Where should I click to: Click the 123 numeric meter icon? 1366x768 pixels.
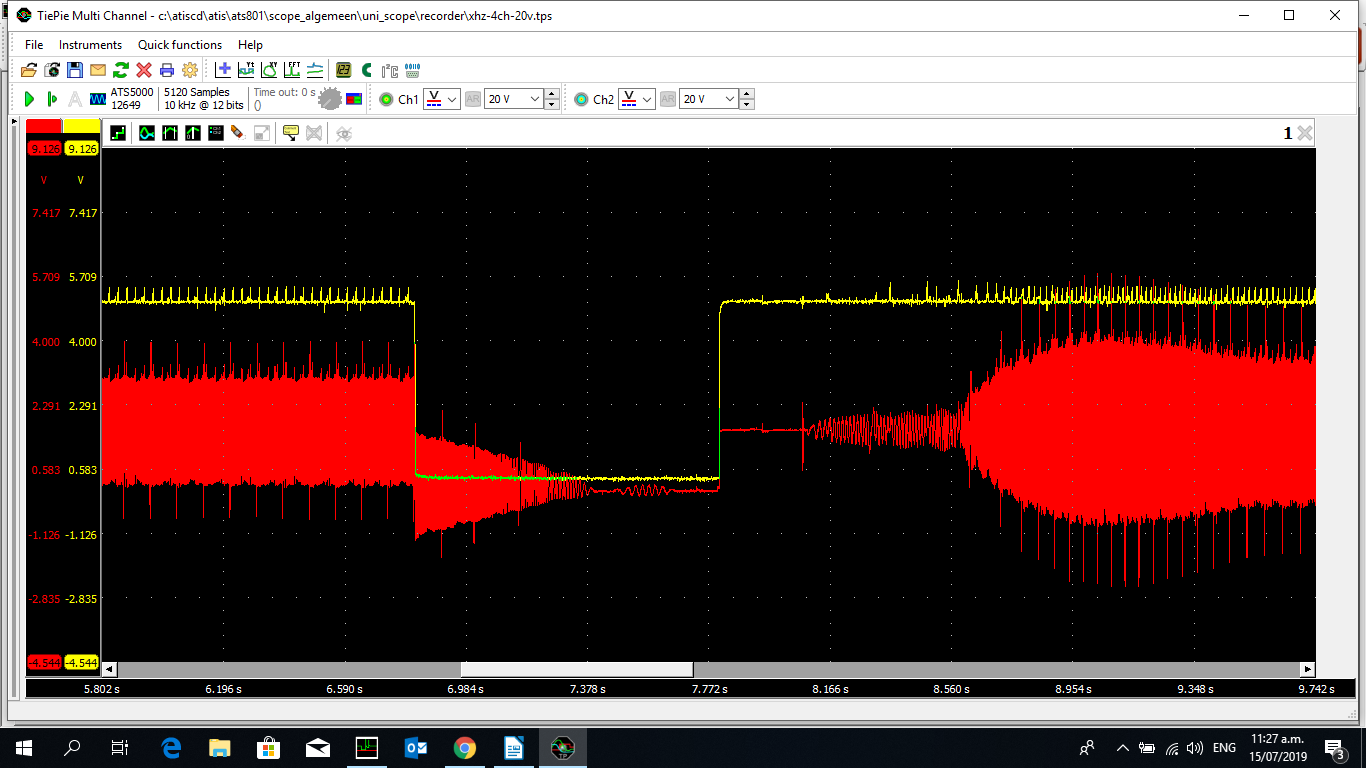point(343,70)
